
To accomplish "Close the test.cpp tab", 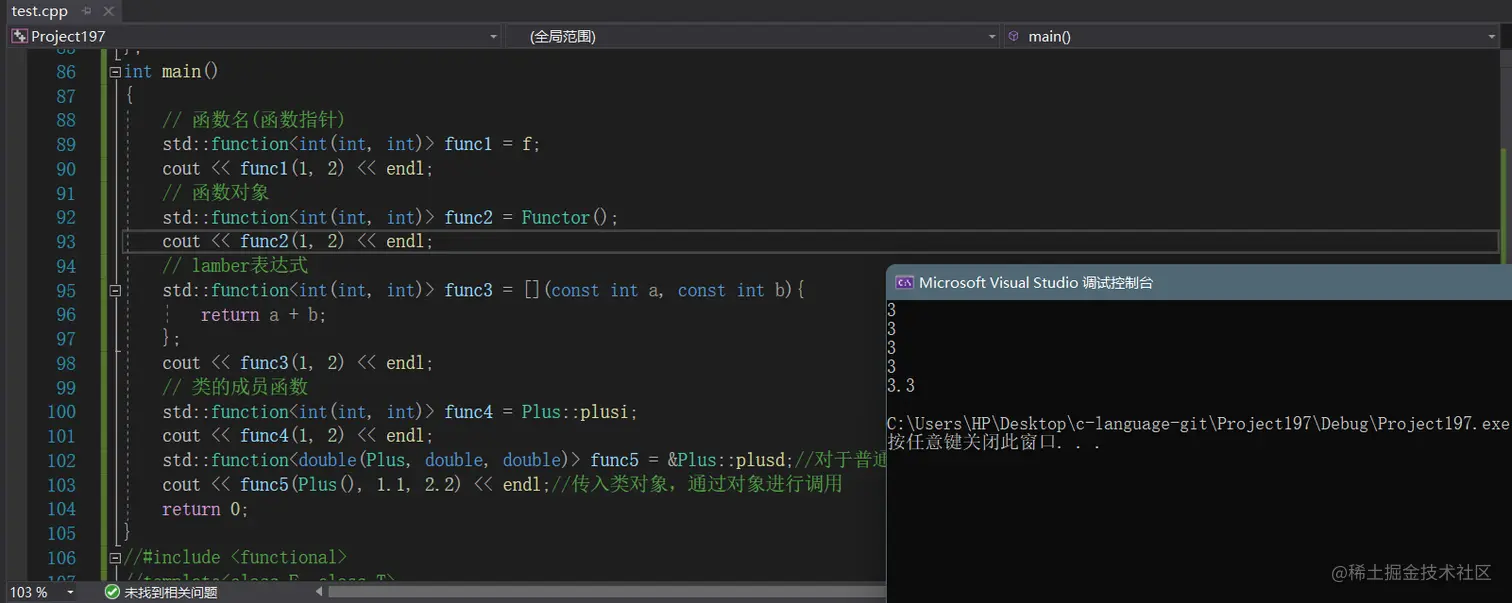I will [107, 12].
